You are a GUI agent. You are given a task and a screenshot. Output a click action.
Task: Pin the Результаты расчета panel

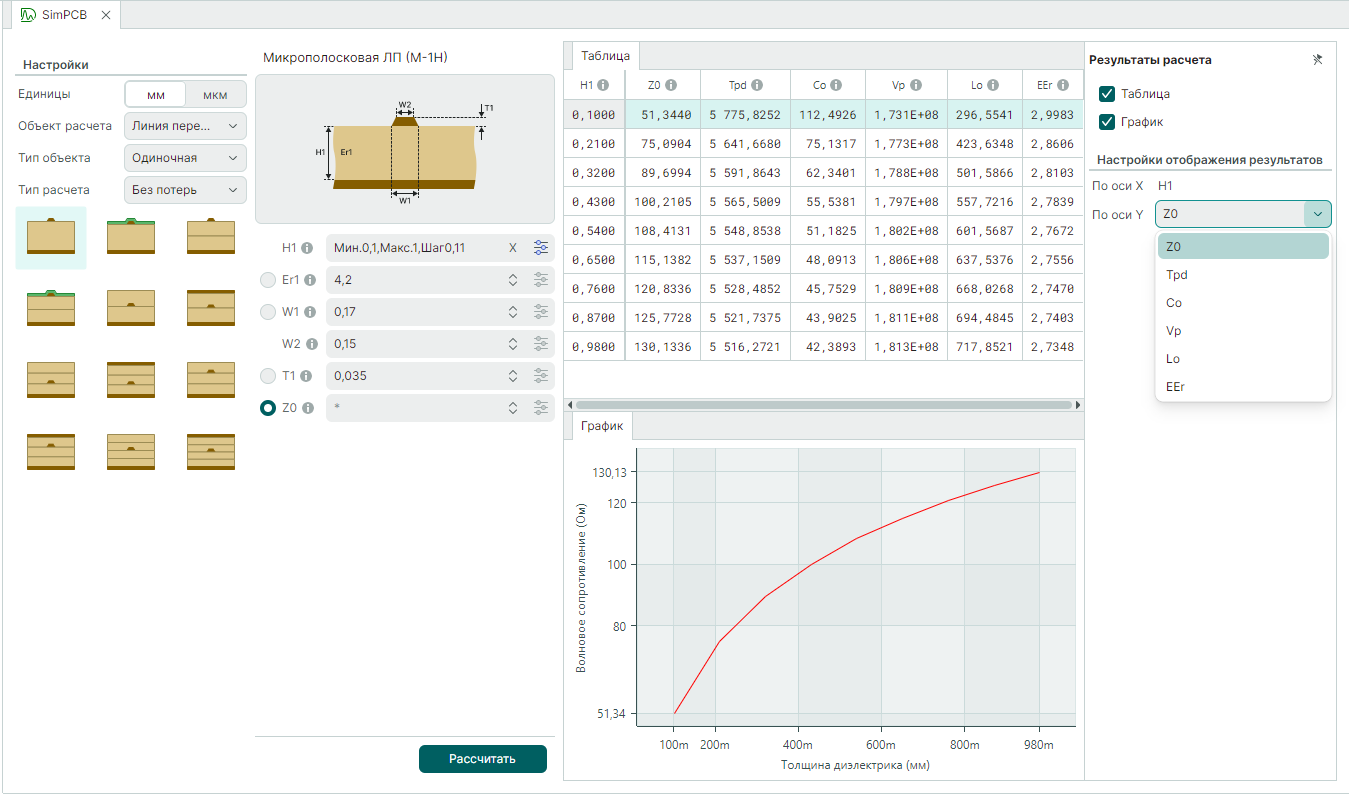point(1317,60)
